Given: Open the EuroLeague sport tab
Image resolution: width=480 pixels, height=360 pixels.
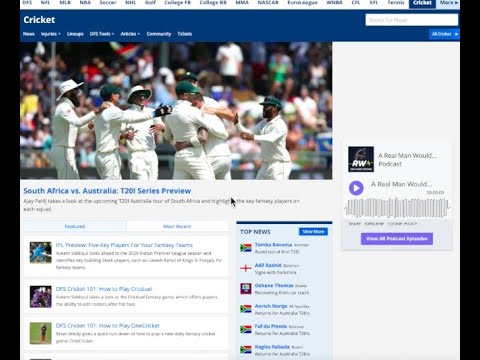Looking at the screenshot, I should pos(303,3).
